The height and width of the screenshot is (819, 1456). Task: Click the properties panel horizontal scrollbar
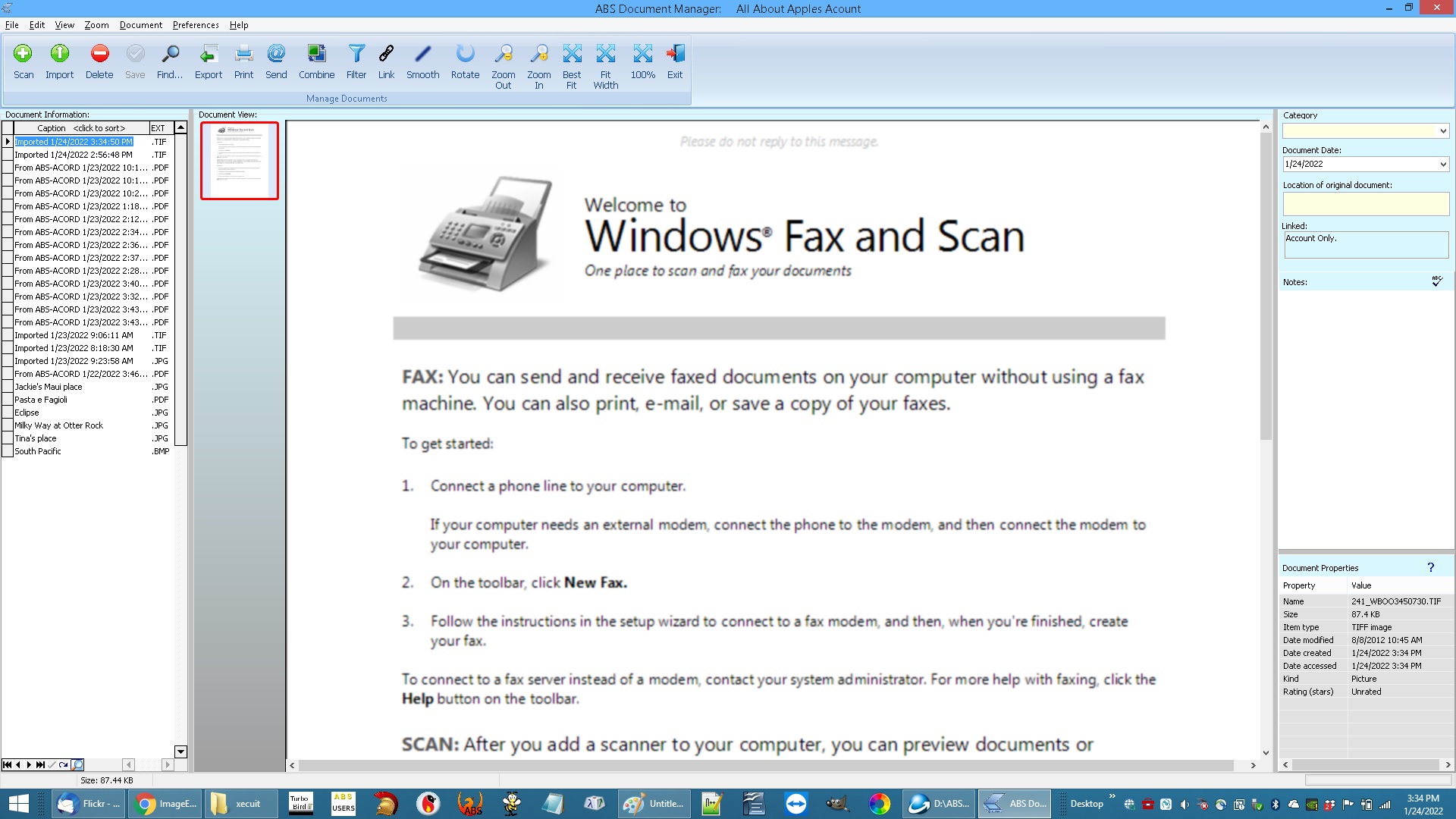point(1367,765)
